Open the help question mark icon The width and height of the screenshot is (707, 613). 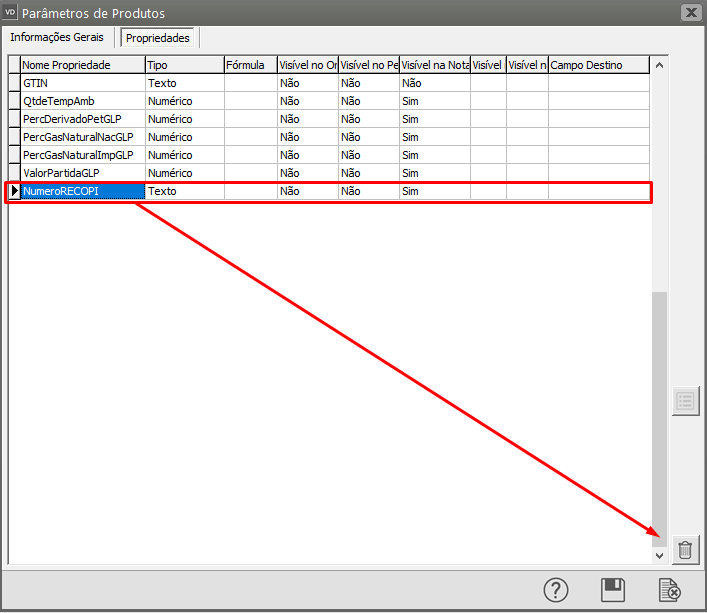click(556, 590)
